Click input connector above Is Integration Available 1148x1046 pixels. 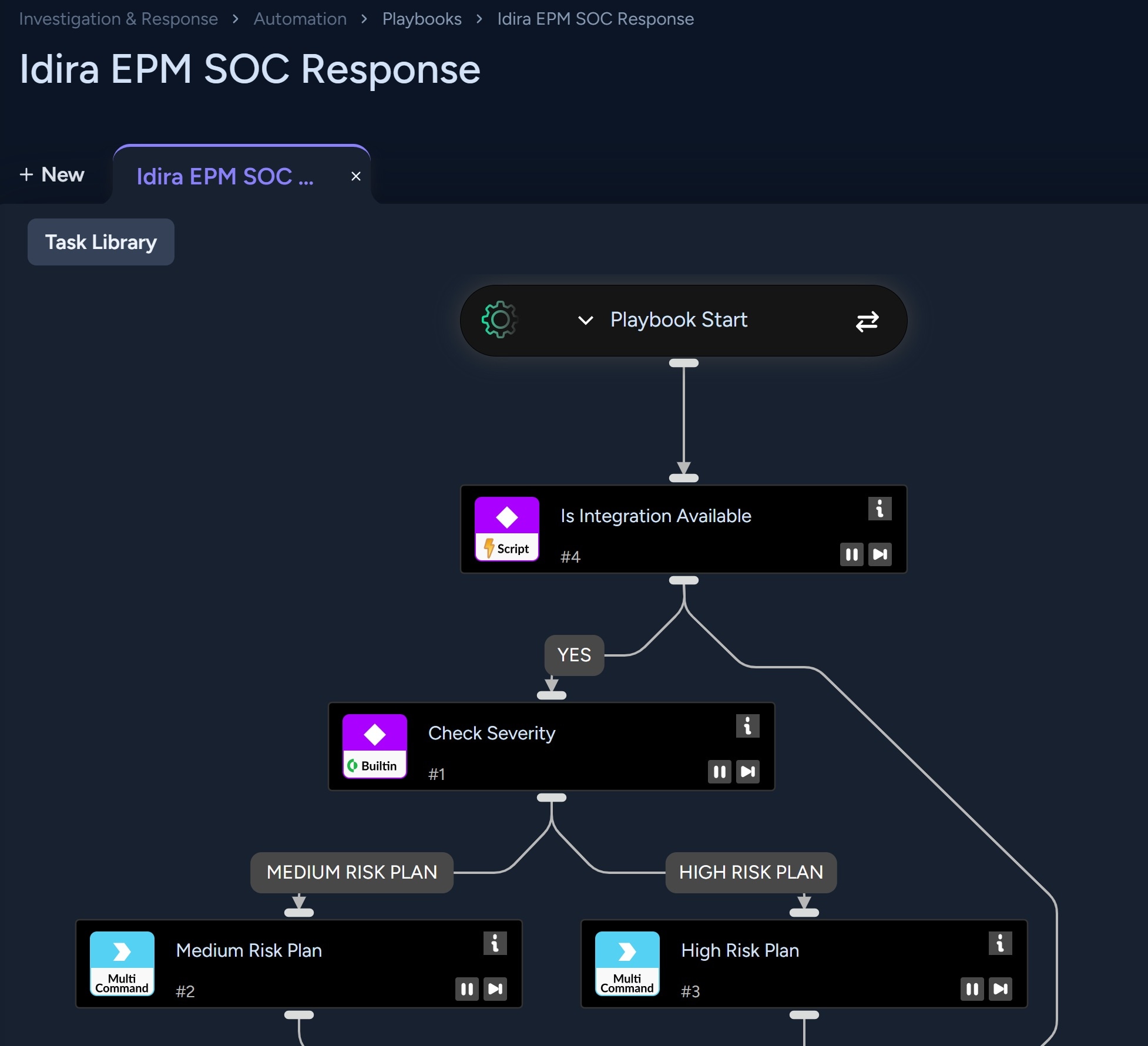tap(684, 478)
